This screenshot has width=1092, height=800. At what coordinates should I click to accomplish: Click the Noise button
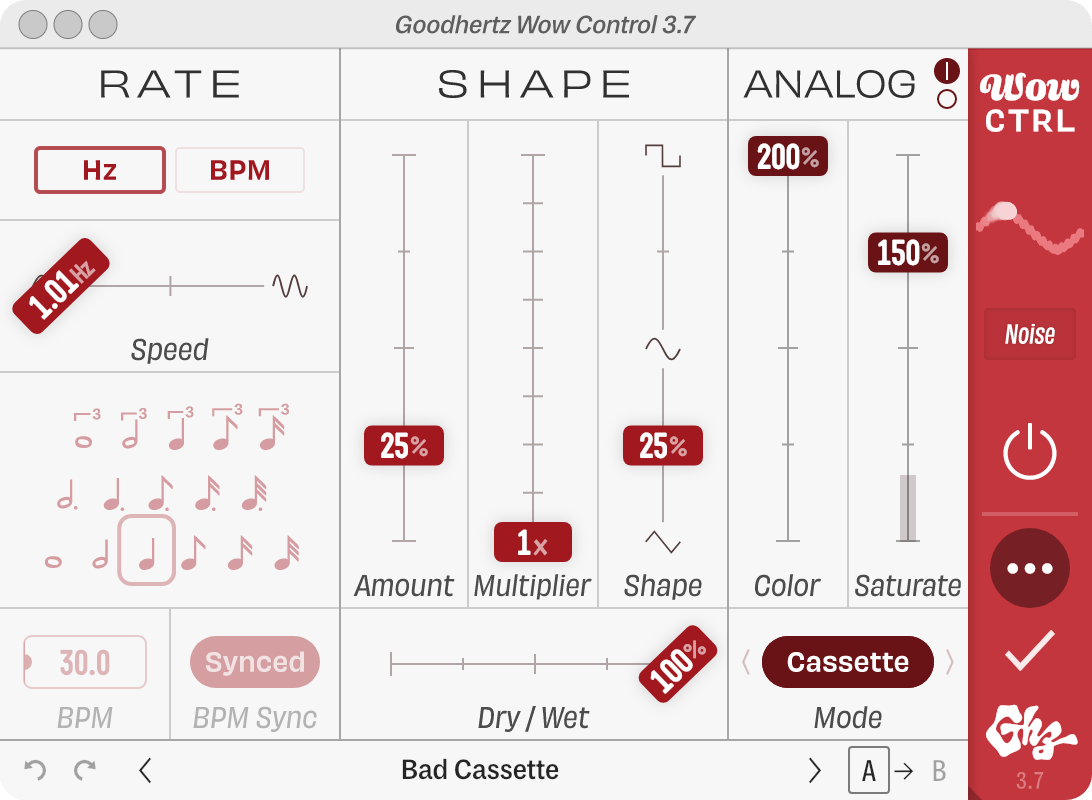click(1029, 334)
